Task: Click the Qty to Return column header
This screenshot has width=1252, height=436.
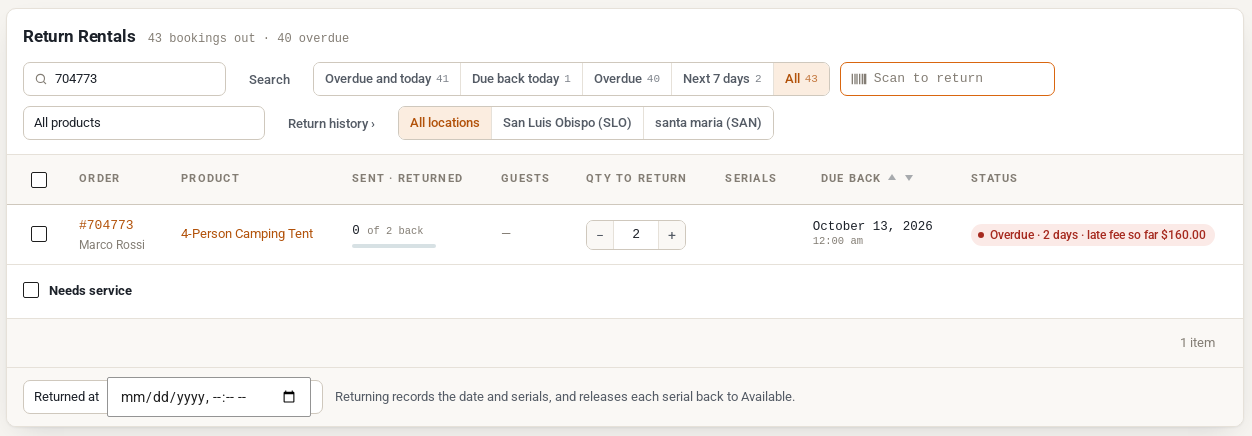Action: point(636,178)
